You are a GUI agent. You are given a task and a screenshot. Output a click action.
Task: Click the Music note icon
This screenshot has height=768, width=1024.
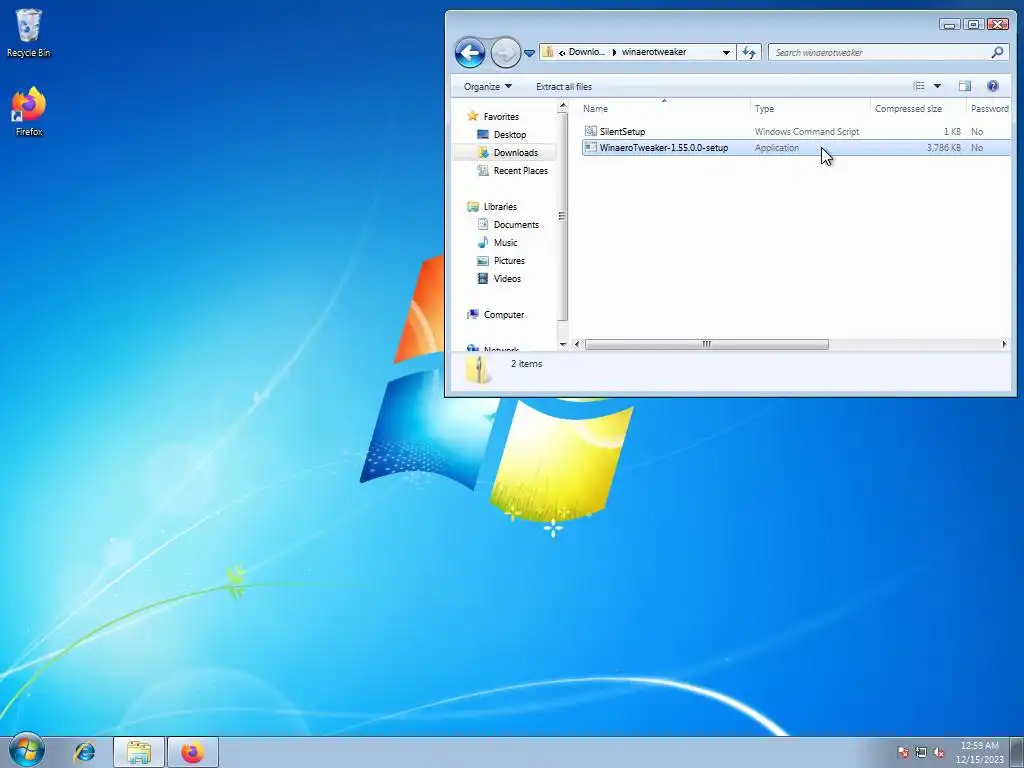point(483,242)
